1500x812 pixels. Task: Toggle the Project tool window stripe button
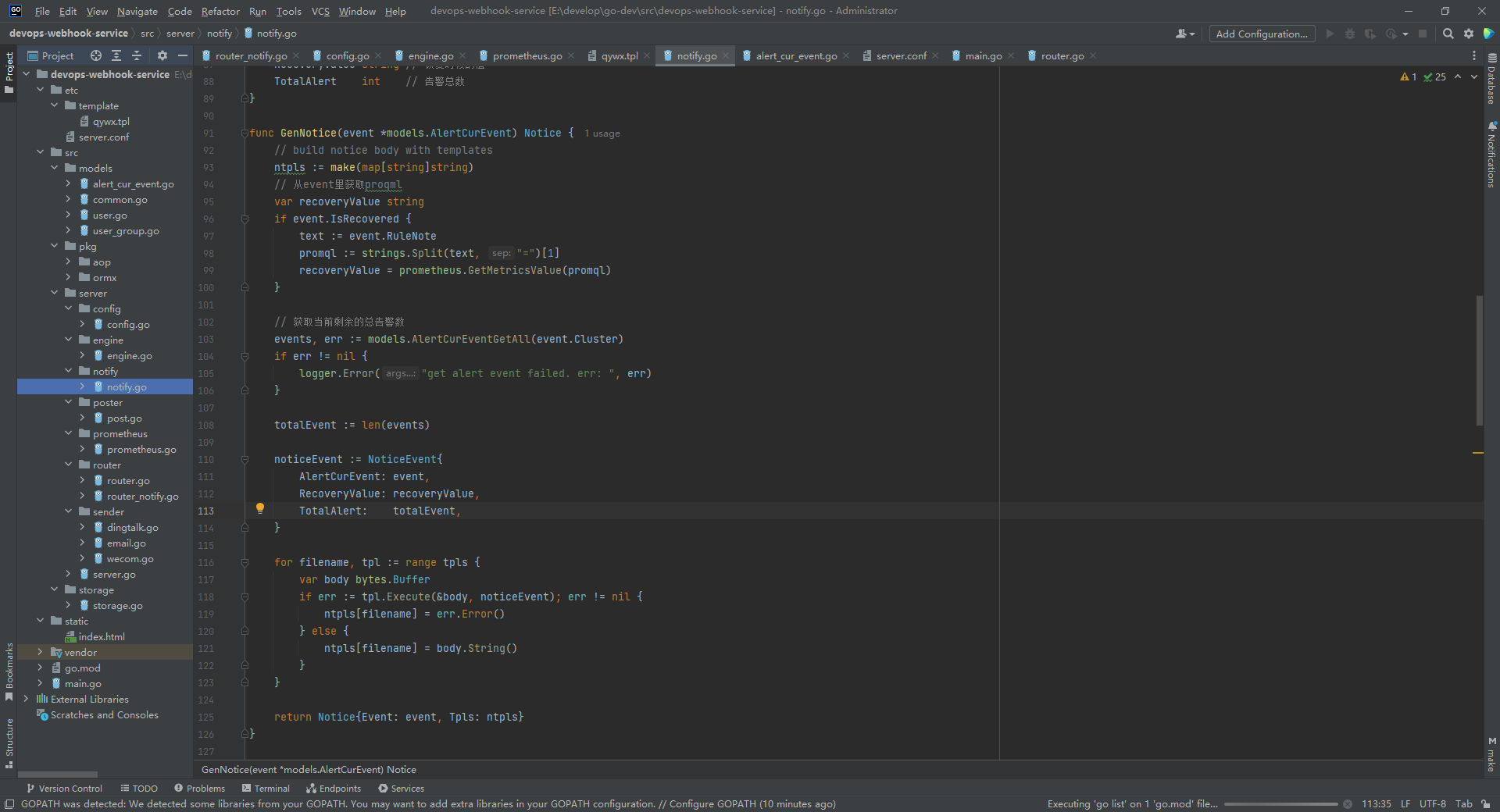coord(9,73)
